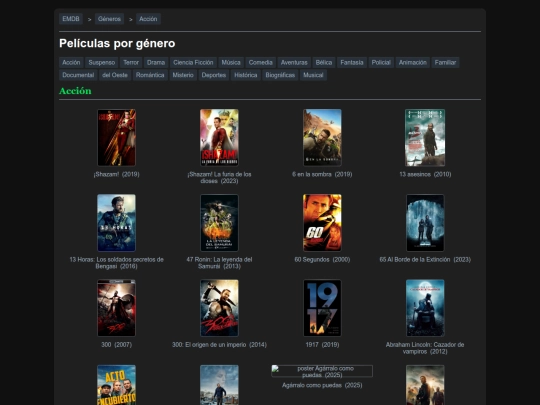Click the 300 (2007) poster

(x=116, y=308)
